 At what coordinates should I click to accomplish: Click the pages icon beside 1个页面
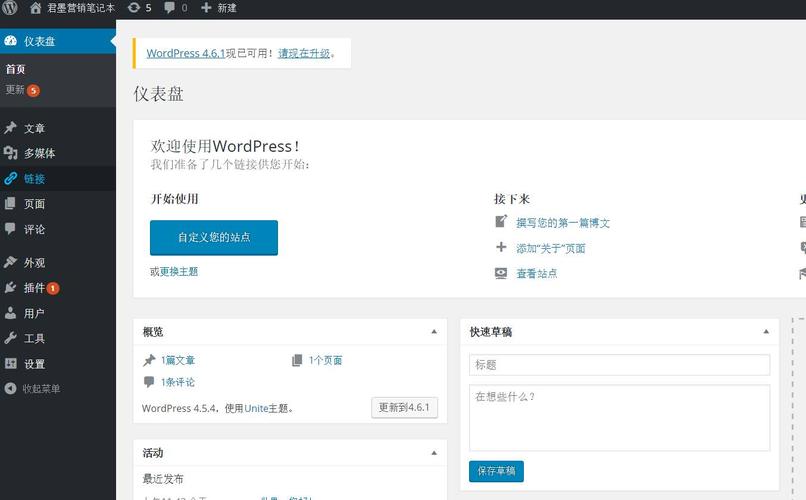[x=297, y=360]
